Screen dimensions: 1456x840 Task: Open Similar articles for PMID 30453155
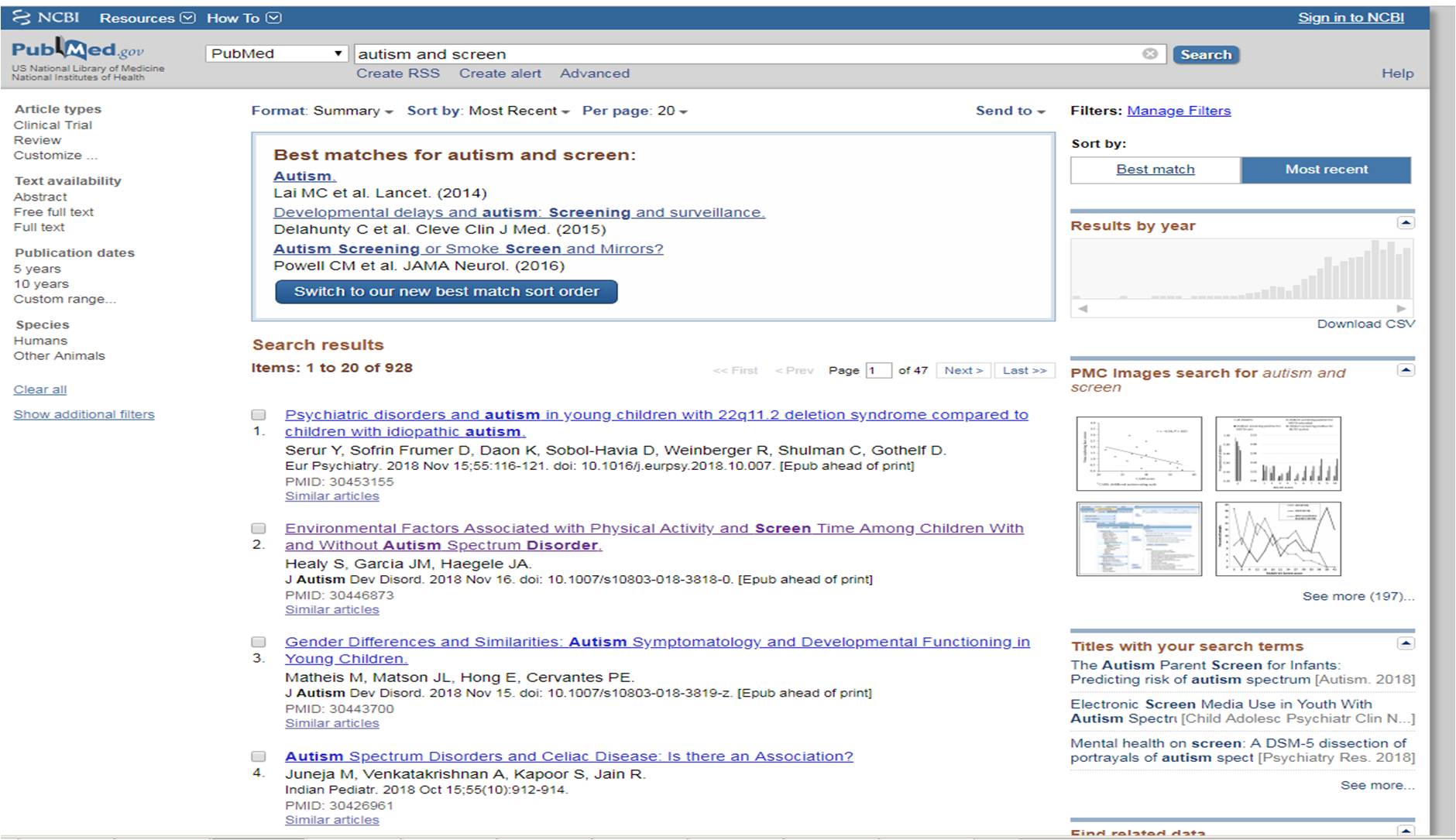coord(332,496)
